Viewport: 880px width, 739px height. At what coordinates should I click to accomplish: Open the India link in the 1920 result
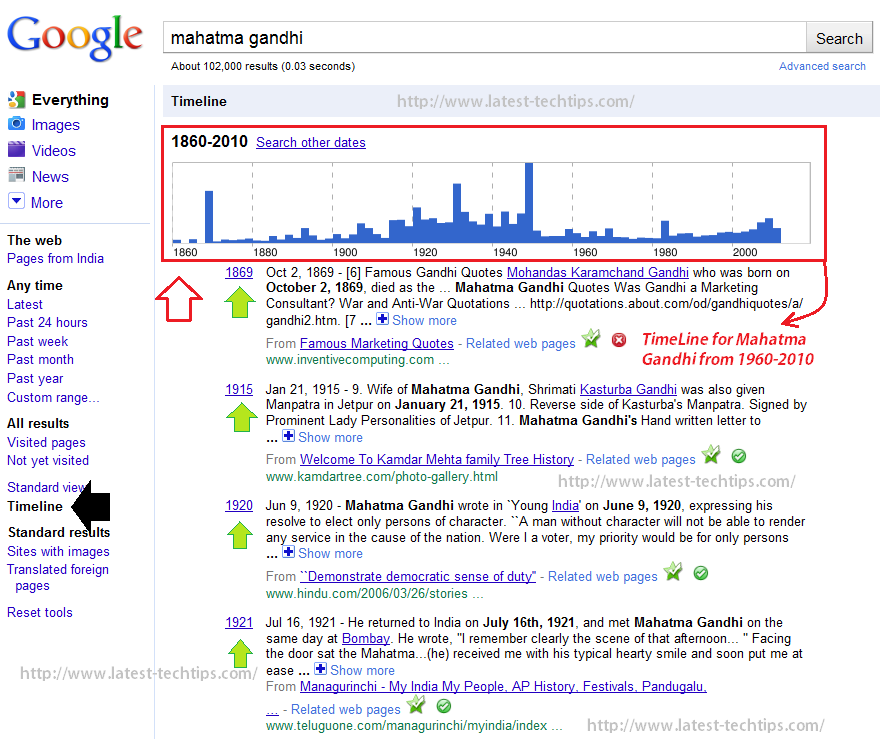565,506
